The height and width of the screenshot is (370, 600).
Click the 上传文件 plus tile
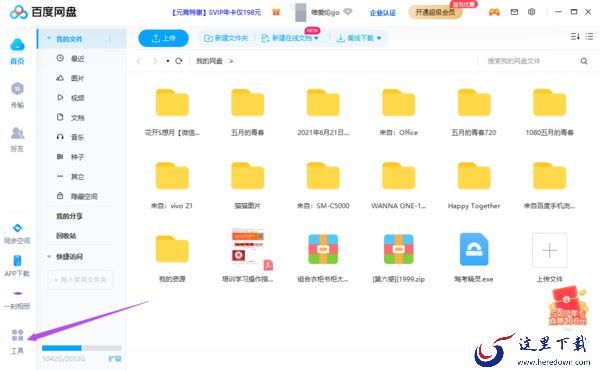point(549,250)
